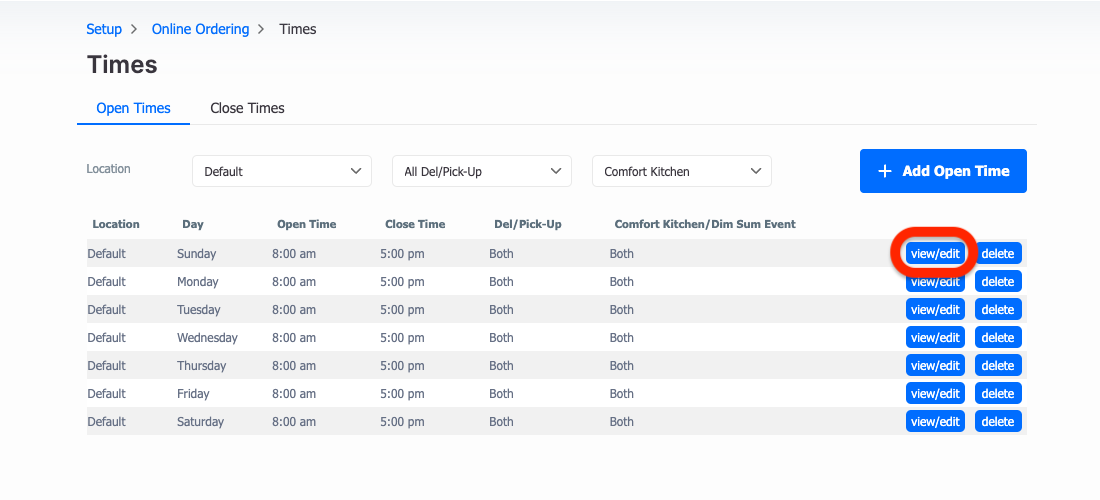Open the Online Ordering breadcrumb link
Screen dimensions: 1100x500
200,29
